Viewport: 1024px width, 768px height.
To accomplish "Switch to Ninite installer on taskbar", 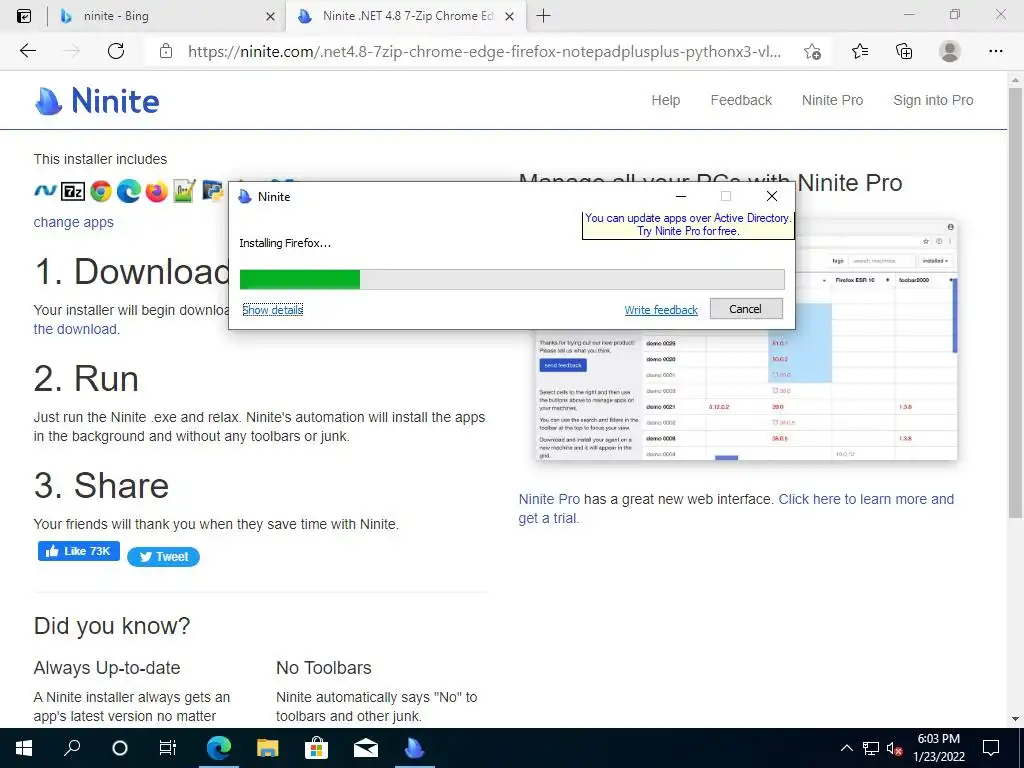I will [x=414, y=748].
